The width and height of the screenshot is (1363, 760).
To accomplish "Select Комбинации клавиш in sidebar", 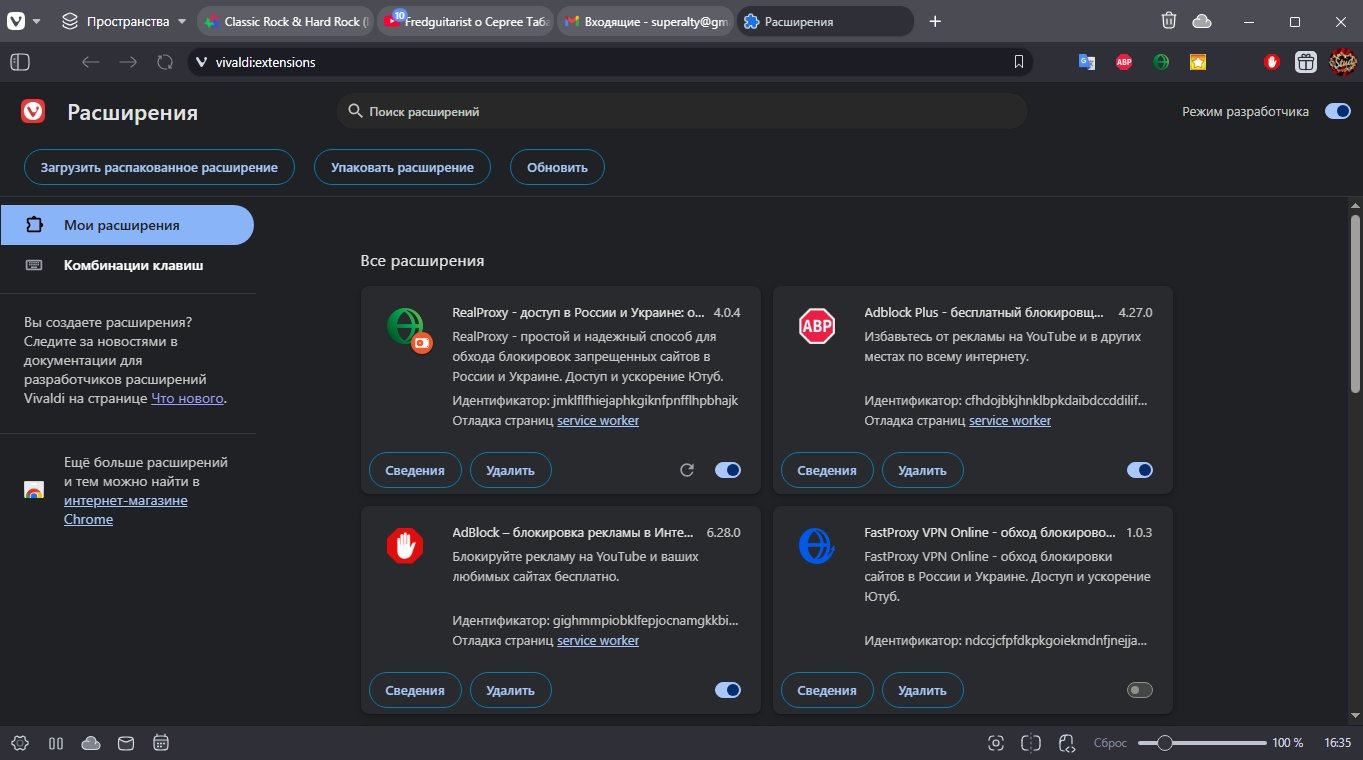I will click(133, 265).
